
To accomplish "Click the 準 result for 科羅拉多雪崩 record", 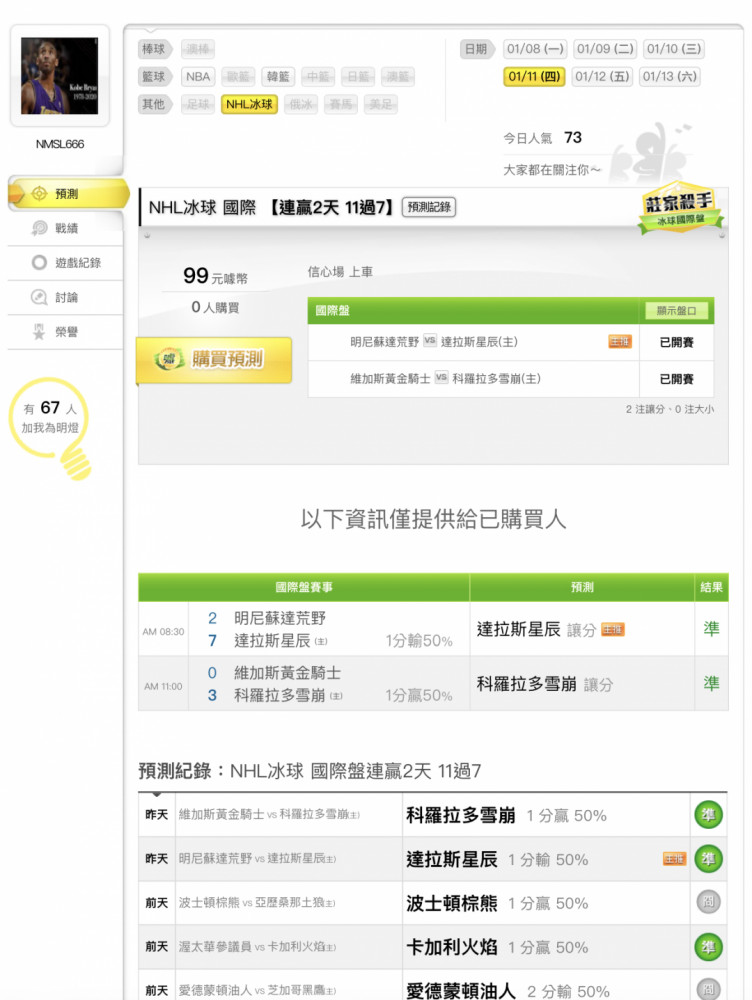I will [x=708, y=815].
